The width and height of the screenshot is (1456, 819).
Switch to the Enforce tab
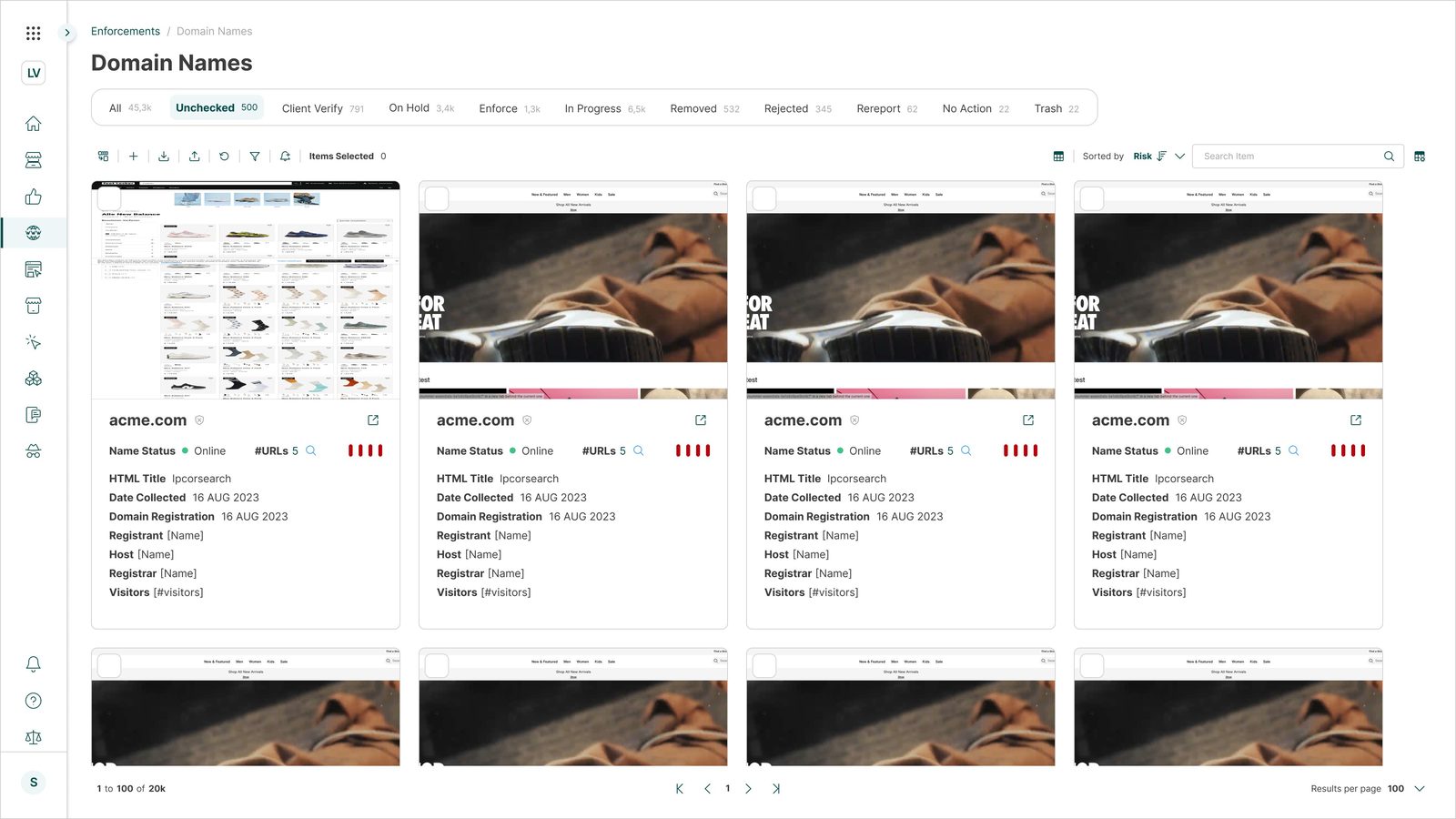(510, 108)
